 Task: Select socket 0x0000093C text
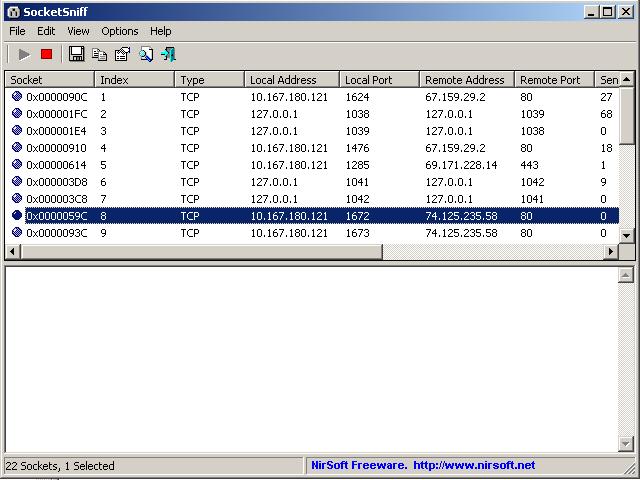pos(57,233)
